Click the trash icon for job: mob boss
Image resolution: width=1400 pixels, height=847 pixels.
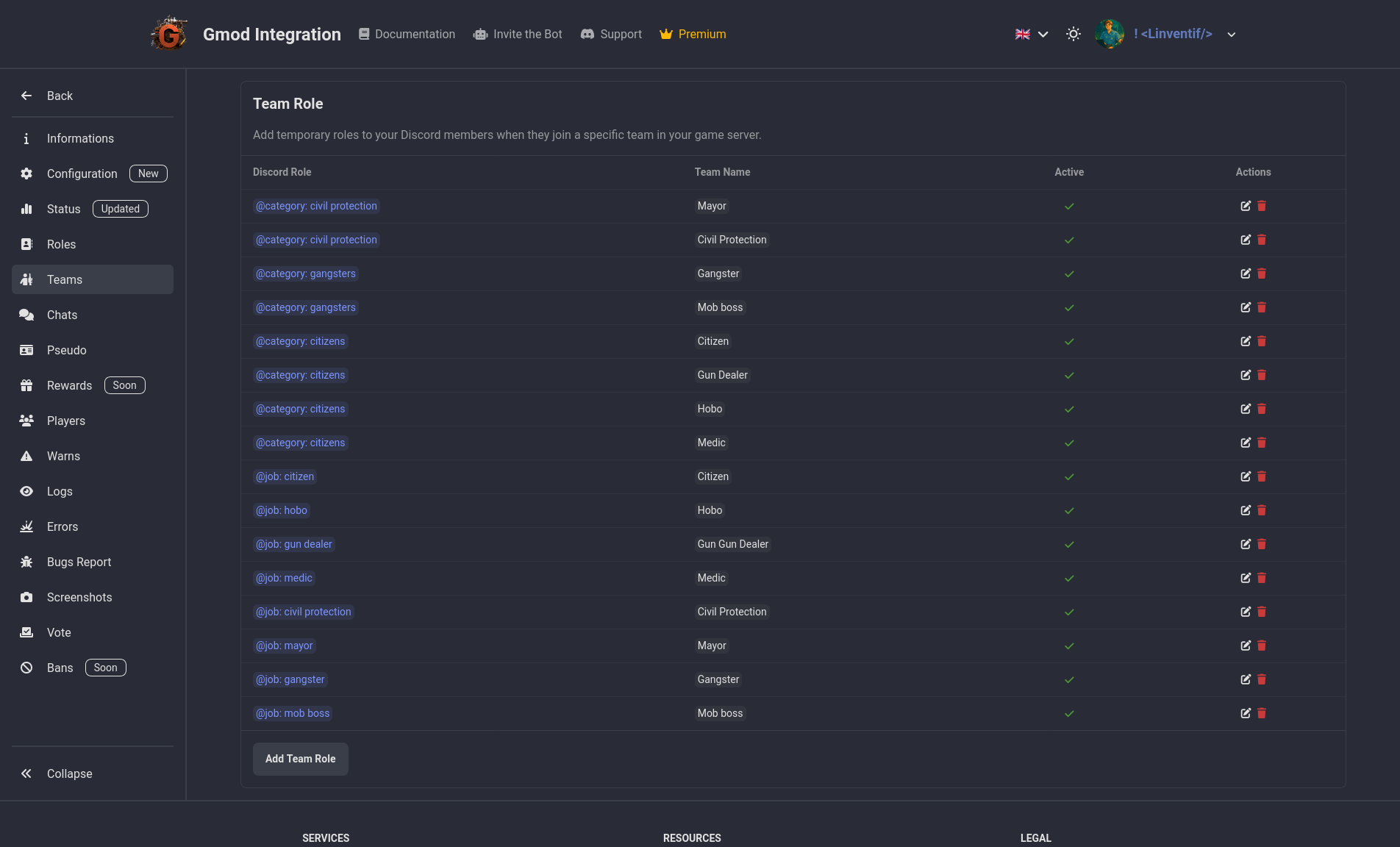[1262, 713]
